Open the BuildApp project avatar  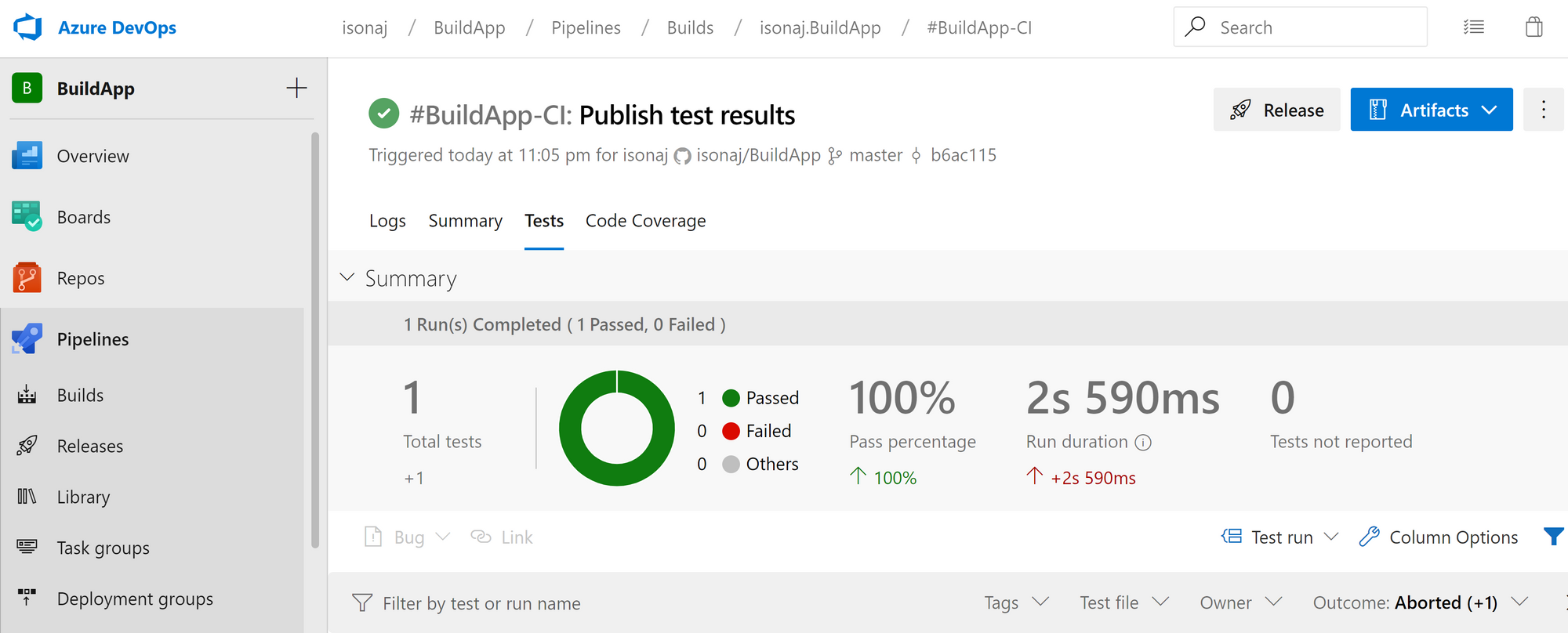click(27, 88)
